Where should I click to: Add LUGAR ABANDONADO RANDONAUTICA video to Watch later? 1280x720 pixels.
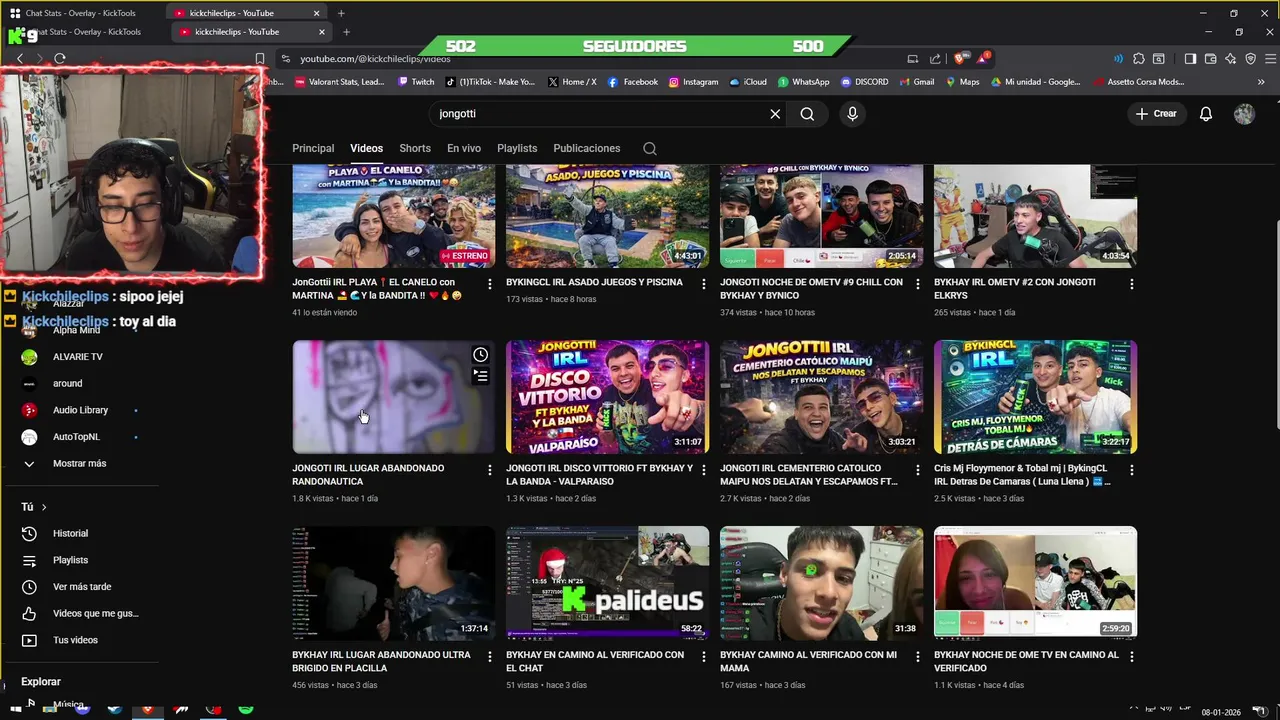tap(481, 355)
